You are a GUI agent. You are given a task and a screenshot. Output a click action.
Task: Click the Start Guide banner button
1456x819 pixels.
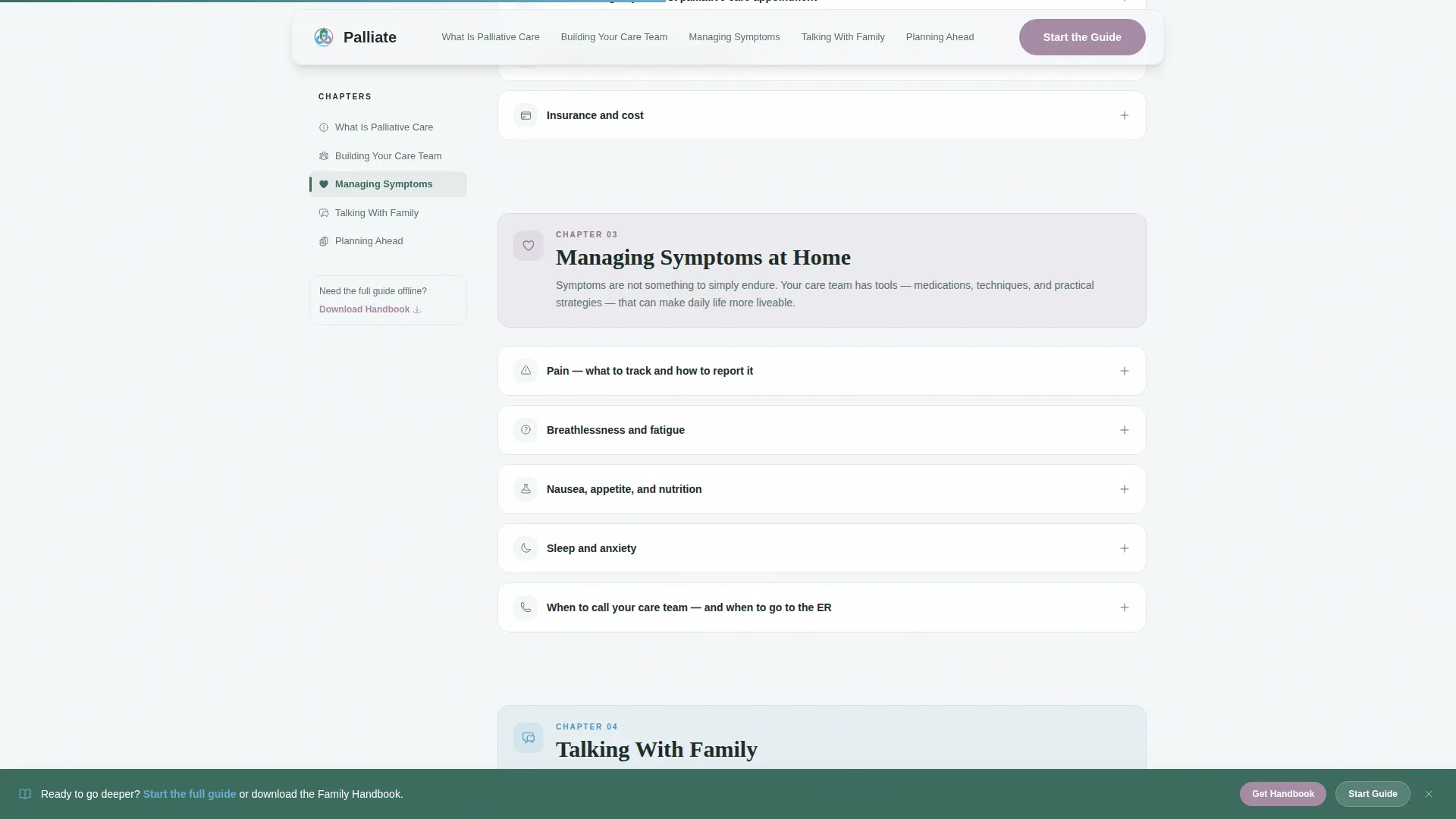click(x=1373, y=794)
